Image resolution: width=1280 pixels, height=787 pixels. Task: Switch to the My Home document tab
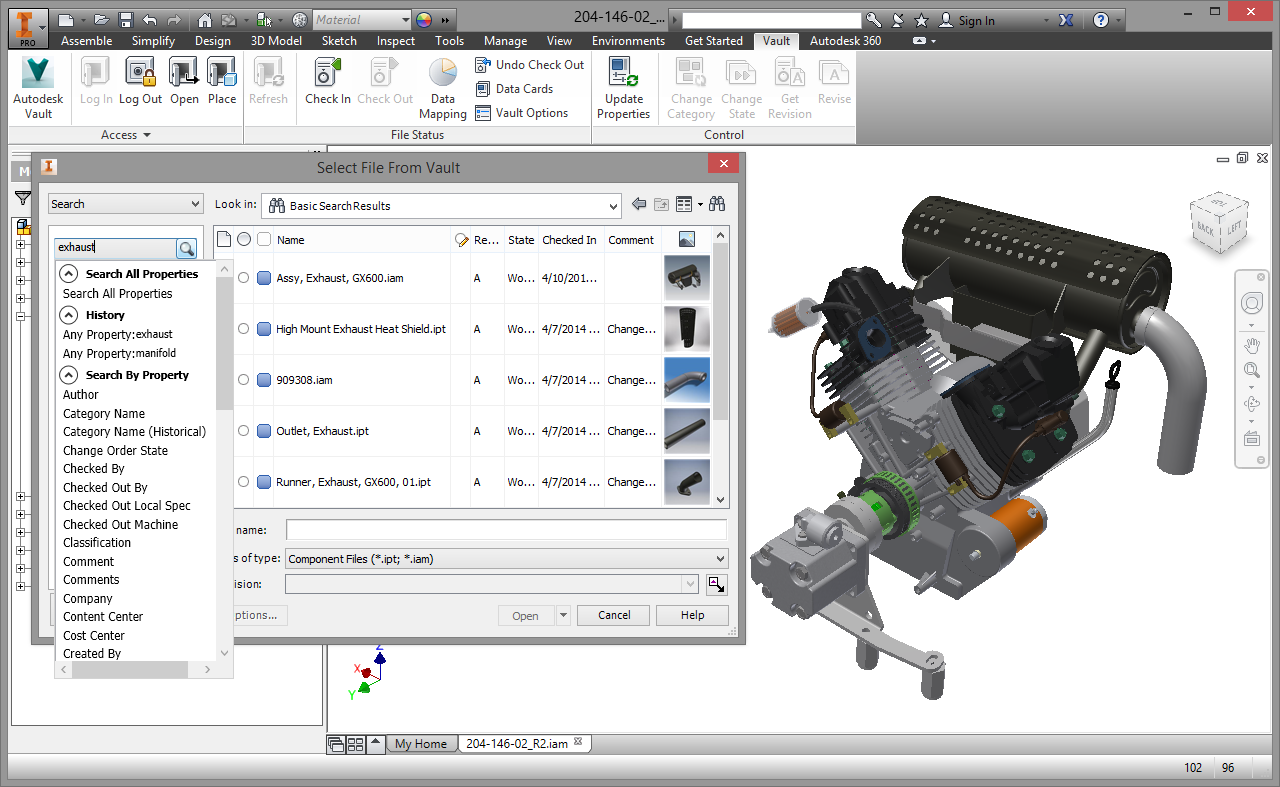[x=421, y=744]
